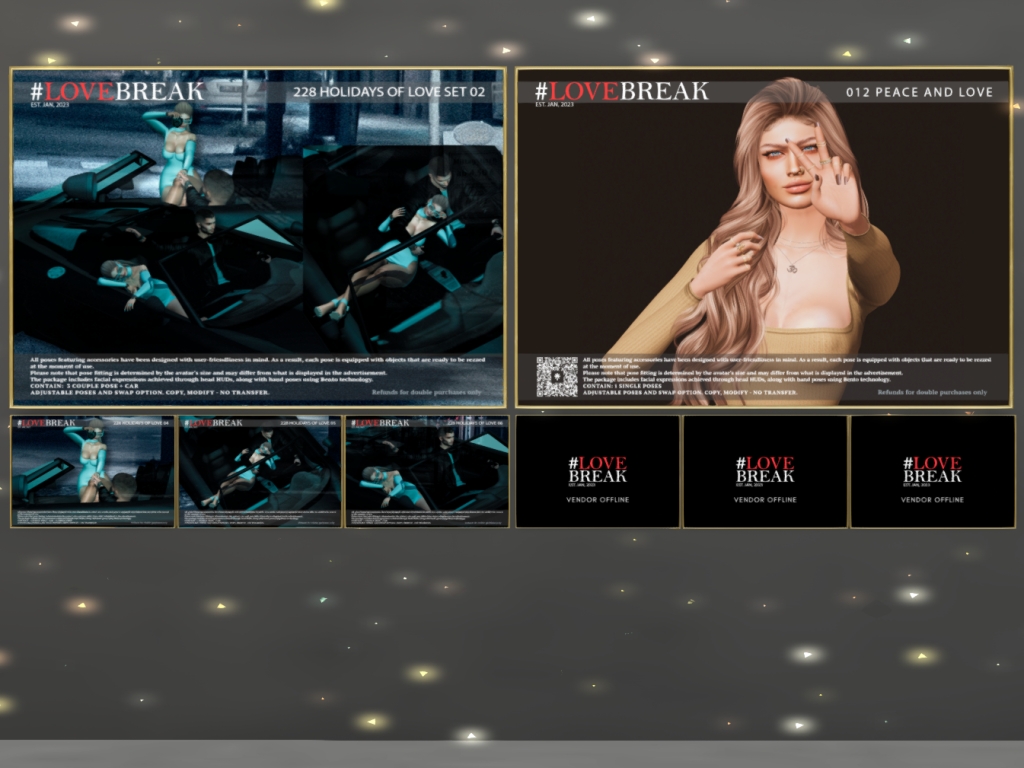Select thumbnail of woman in teal standing by car

pyautogui.click(x=92, y=471)
